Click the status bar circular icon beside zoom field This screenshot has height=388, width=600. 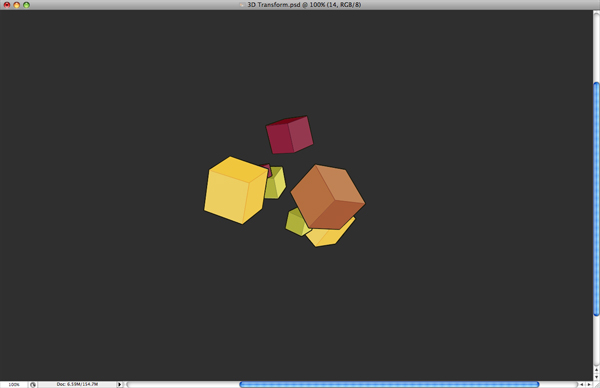tap(33, 385)
